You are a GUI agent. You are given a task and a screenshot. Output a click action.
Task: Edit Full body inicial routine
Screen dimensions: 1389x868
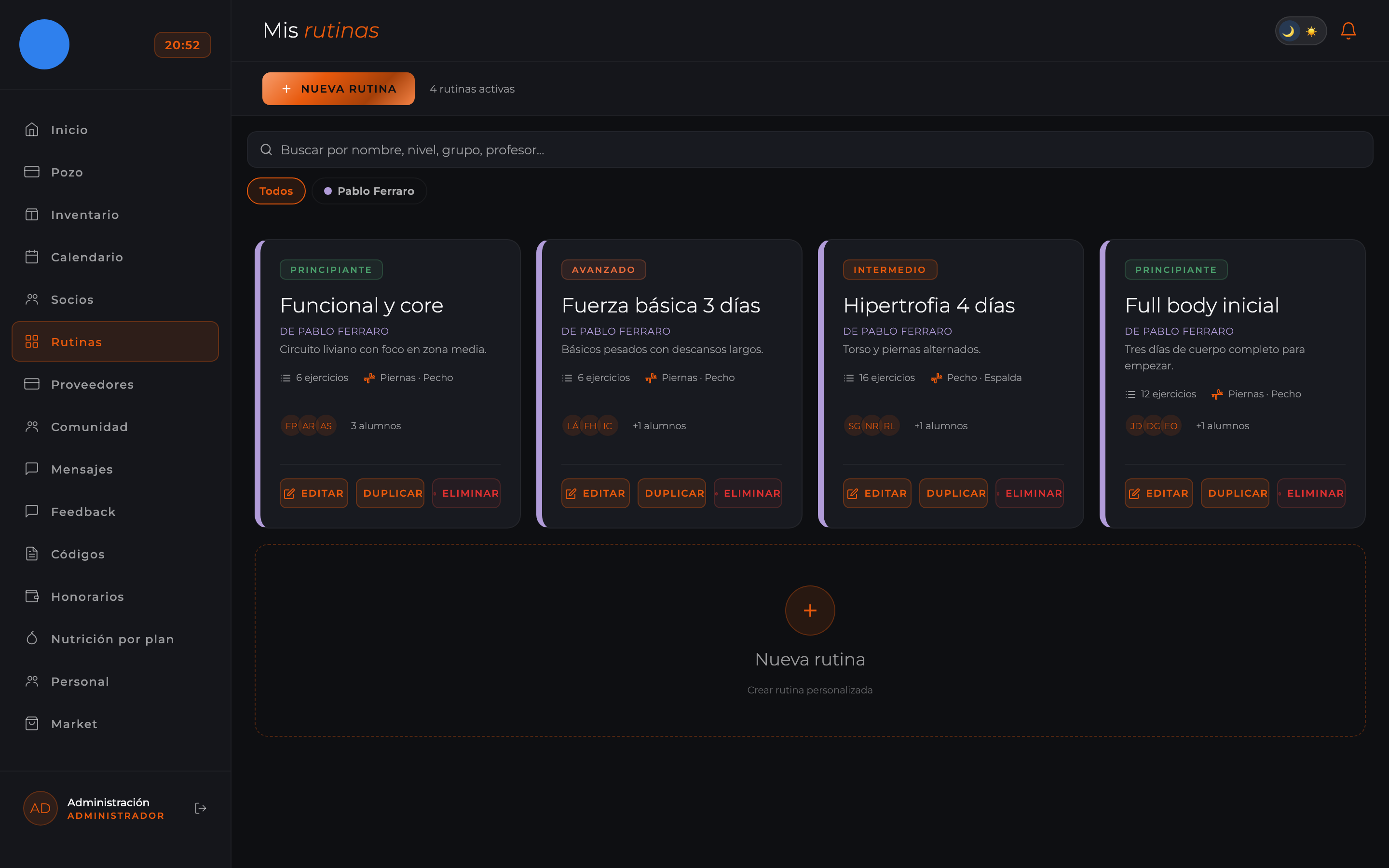(x=1159, y=493)
